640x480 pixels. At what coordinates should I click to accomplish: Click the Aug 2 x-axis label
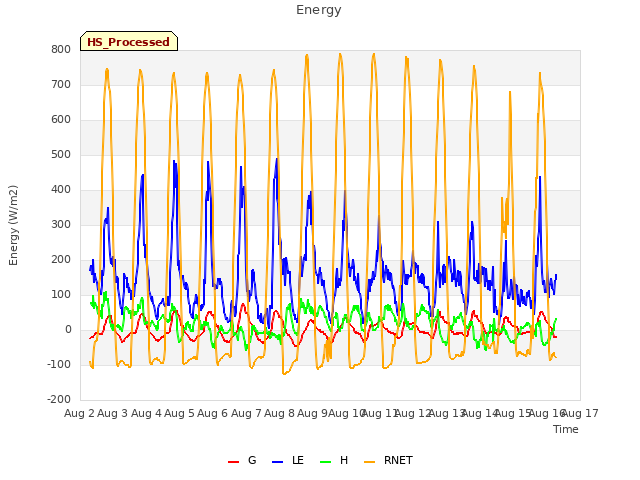pyautogui.click(x=79, y=413)
